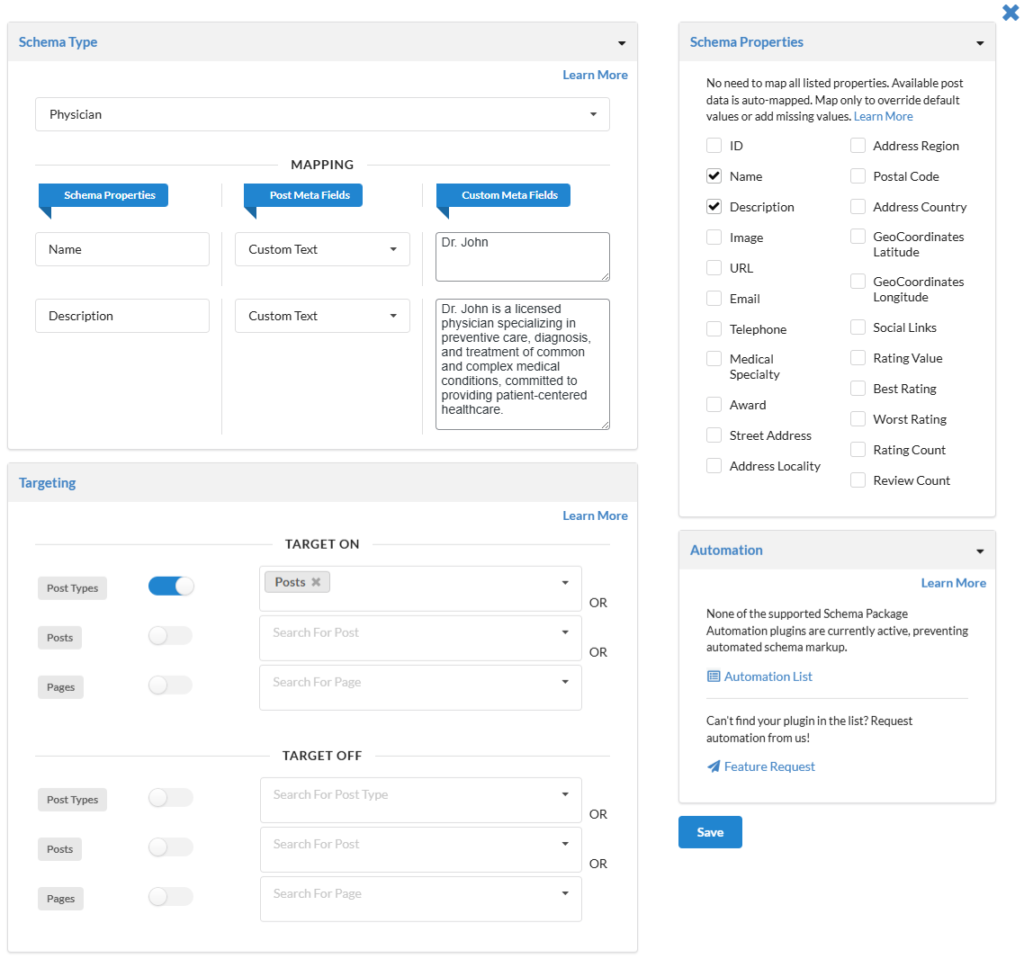The width and height of the screenshot is (1024, 959).
Task: Open Custom Text dropdown for Name row
Action: pos(322,249)
